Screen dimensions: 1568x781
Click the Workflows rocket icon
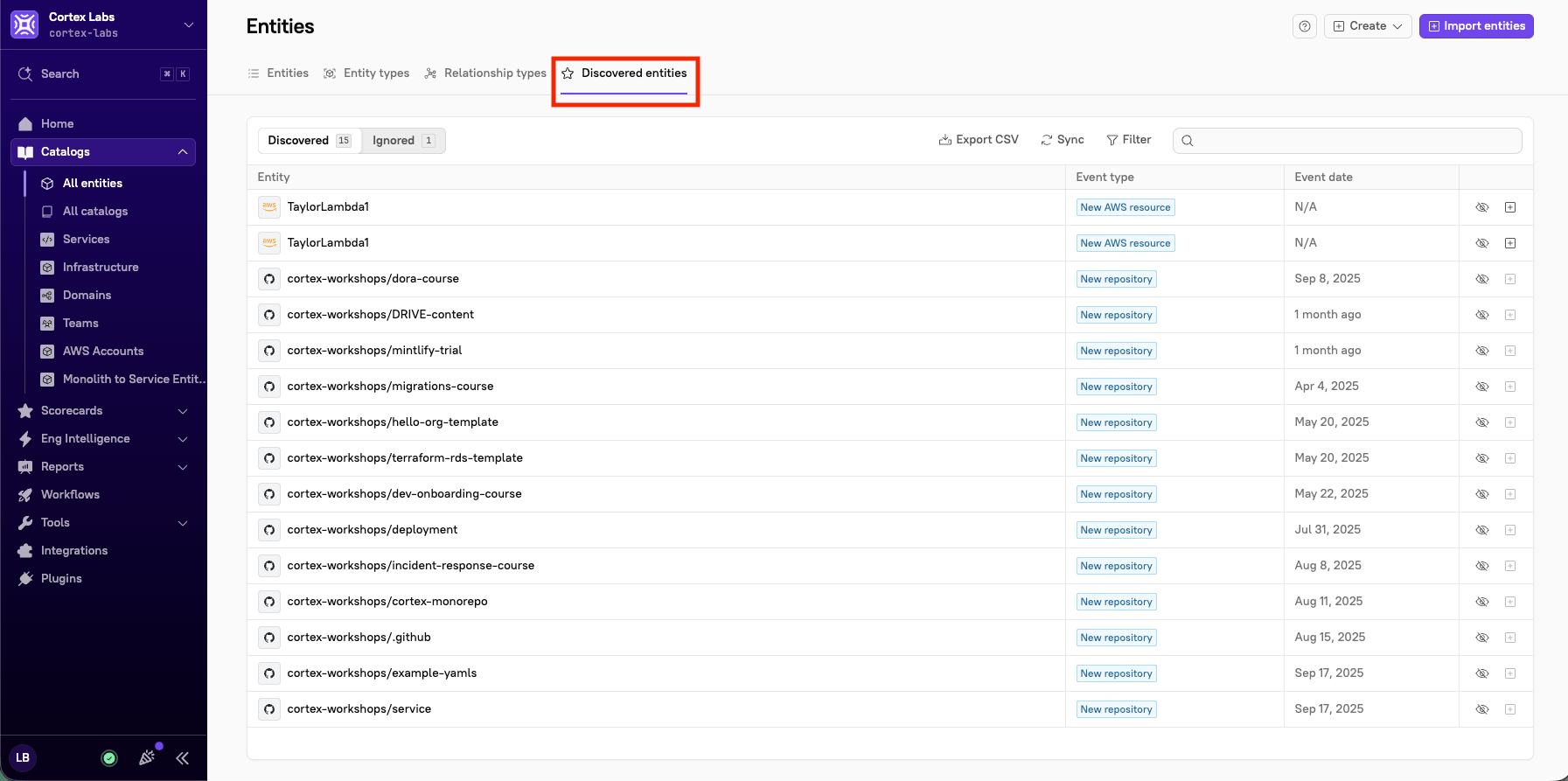coord(25,495)
